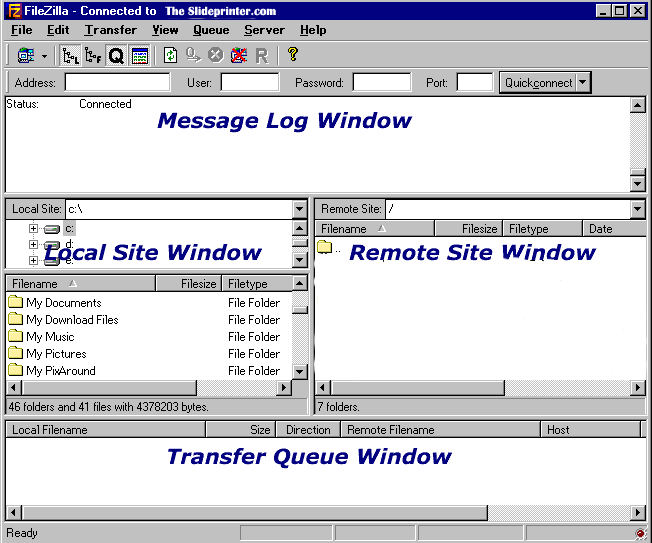
Task: Sort remote list by Date header
Action: (x=614, y=229)
